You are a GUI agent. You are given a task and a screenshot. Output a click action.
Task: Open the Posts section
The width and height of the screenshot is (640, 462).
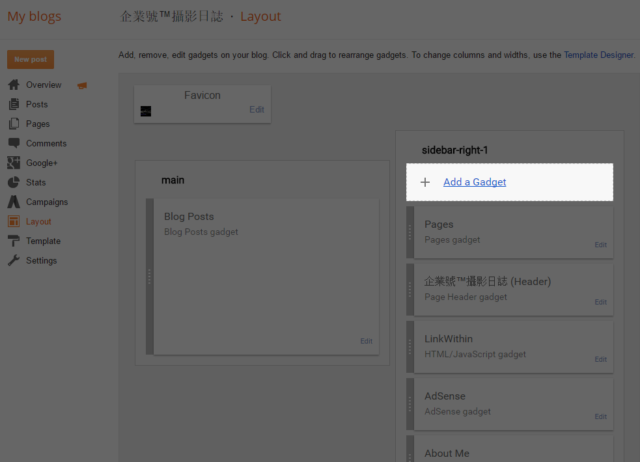point(37,104)
